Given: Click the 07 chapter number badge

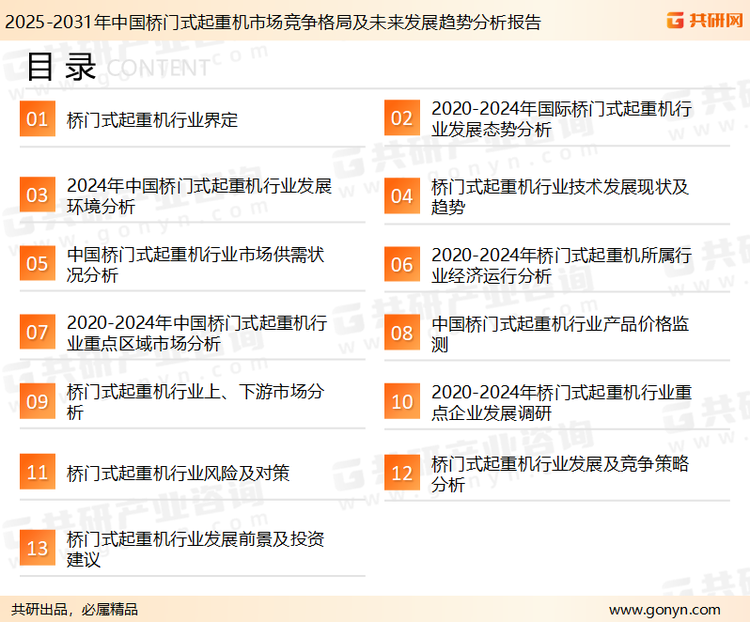Looking at the screenshot, I should coord(37,332).
